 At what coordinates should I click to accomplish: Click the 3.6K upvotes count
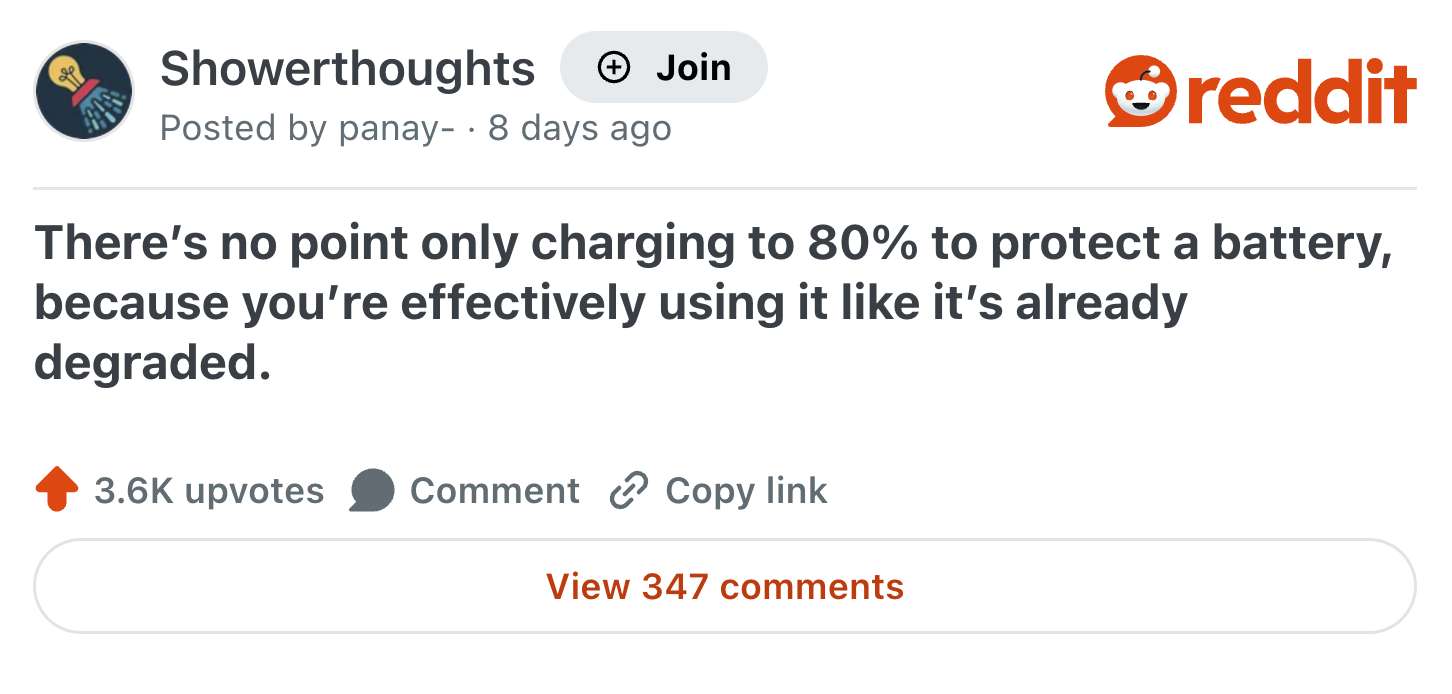pyautogui.click(x=209, y=491)
